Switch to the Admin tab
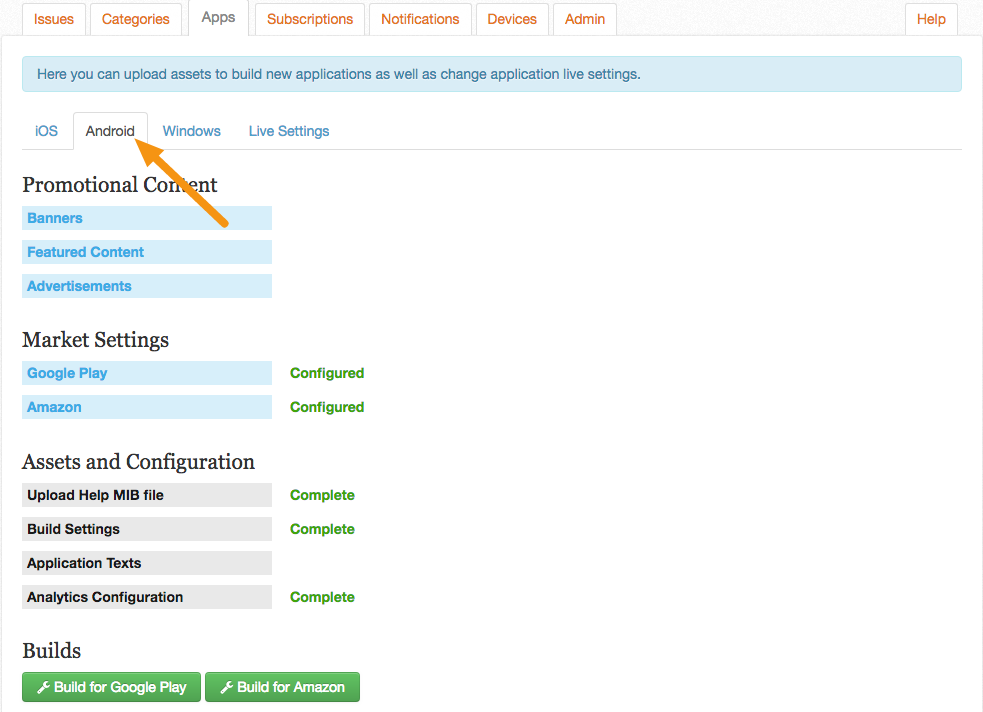Screen dimensions: 983x712 pyautogui.click(x=585, y=19)
